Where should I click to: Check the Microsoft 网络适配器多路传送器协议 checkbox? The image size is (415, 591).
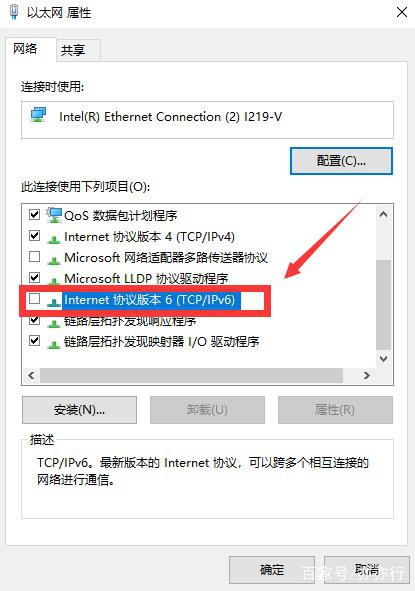tap(34, 257)
